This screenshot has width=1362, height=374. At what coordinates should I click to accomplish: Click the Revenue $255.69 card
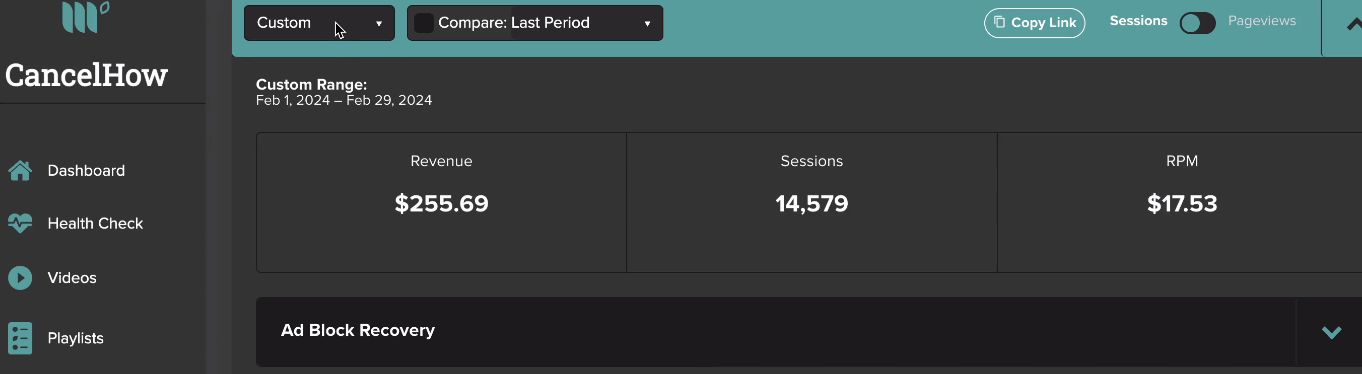point(441,202)
